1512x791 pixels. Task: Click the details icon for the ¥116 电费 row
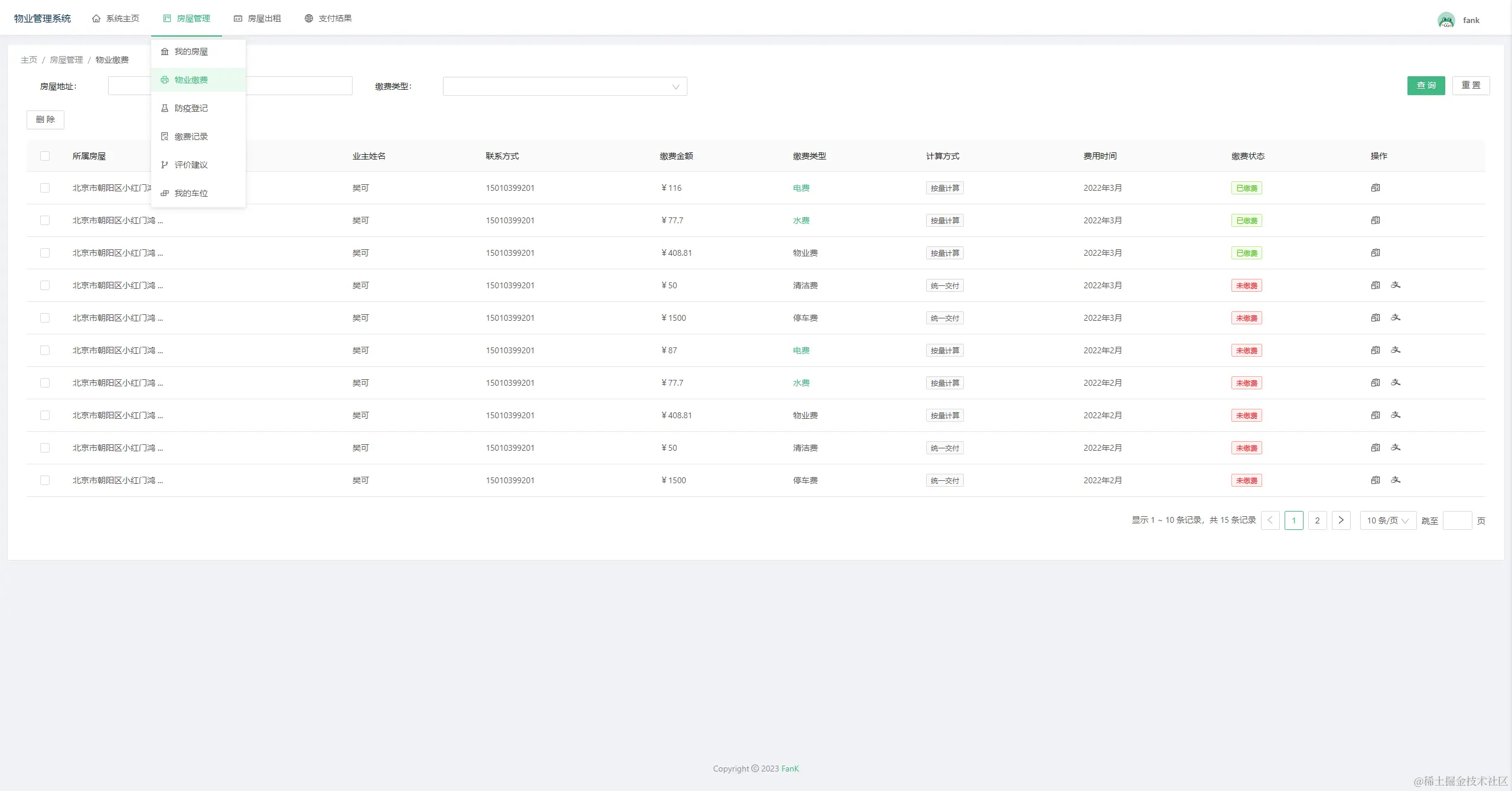tap(1376, 188)
